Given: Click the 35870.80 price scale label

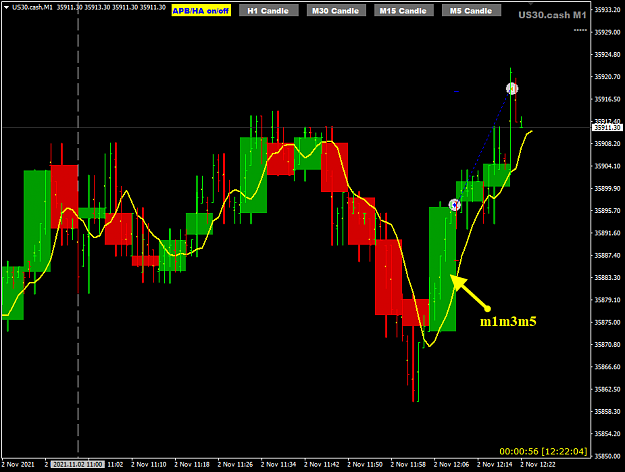Looking at the screenshot, I should coord(607,344).
